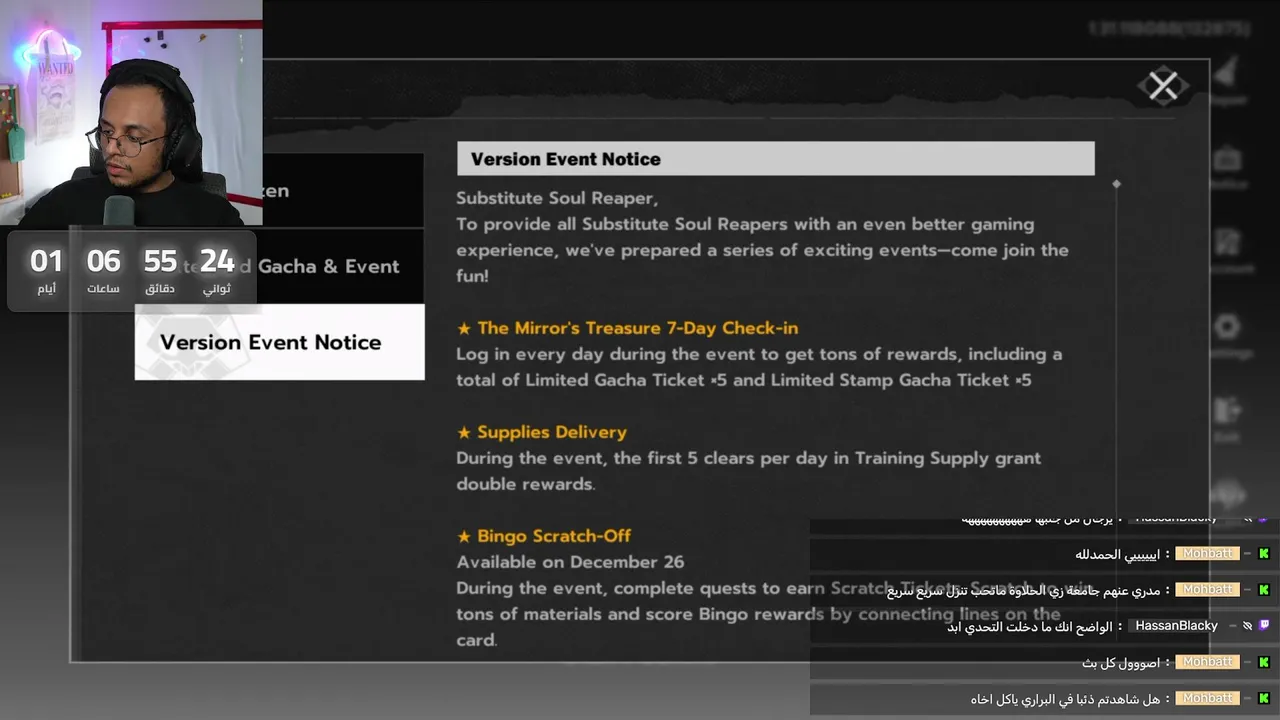Click the countdown days value 01
The image size is (1280, 720).
pyautogui.click(x=46, y=262)
